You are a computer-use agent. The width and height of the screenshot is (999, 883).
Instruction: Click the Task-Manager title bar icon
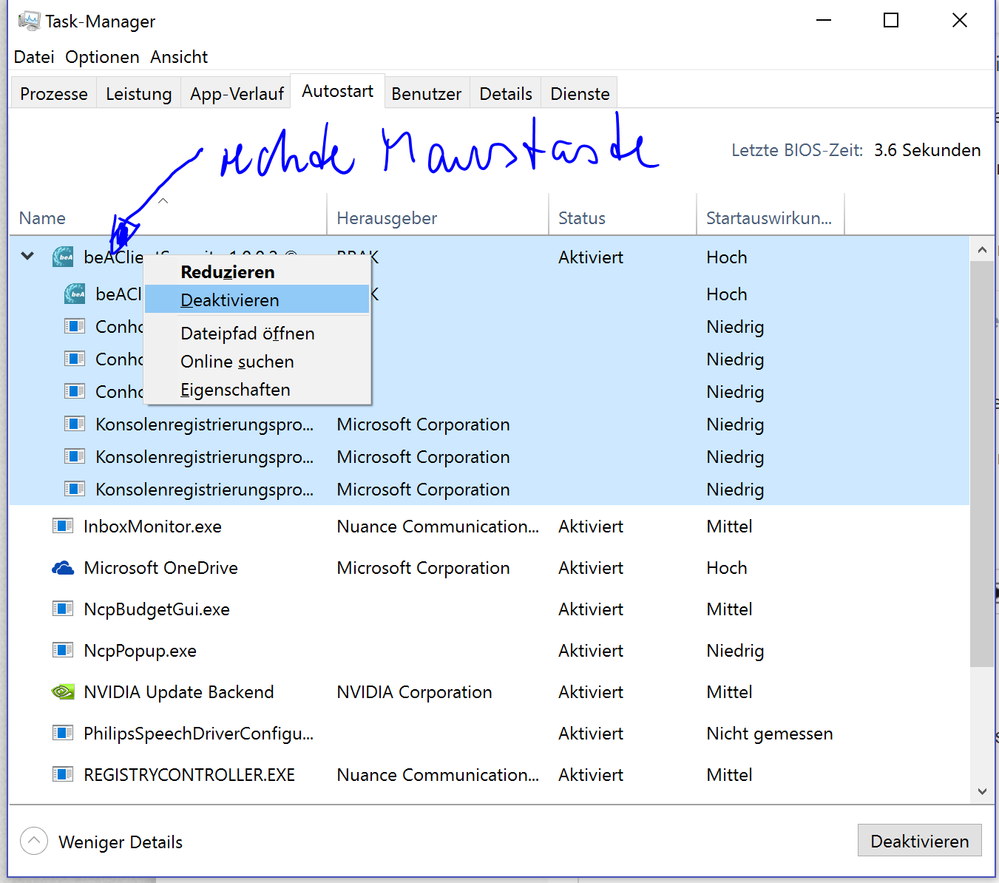tap(28, 21)
